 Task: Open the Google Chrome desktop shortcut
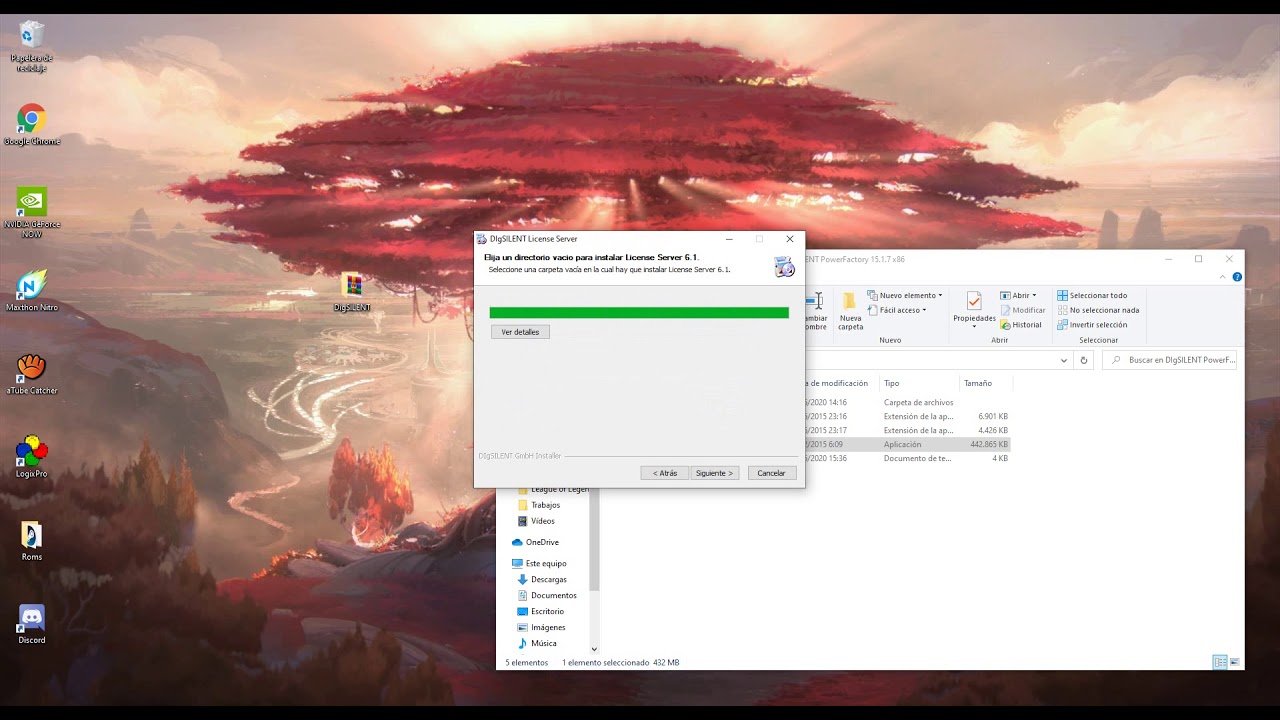pyautogui.click(x=32, y=125)
